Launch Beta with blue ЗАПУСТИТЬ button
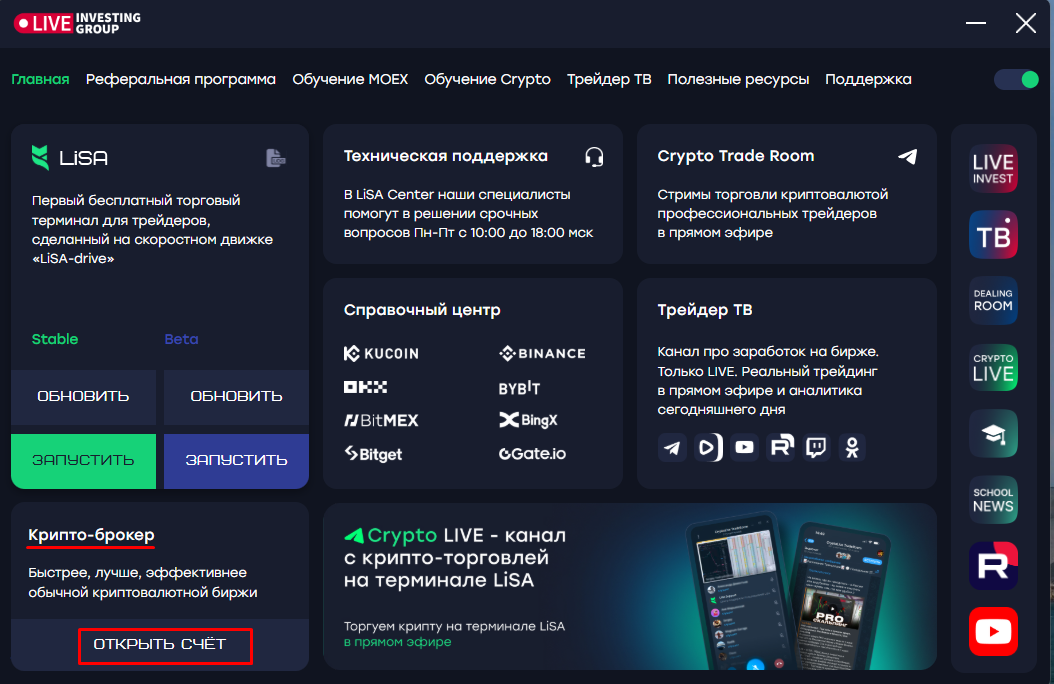Viewport: 1054px width, 684px height. click(x=236, y=461)
